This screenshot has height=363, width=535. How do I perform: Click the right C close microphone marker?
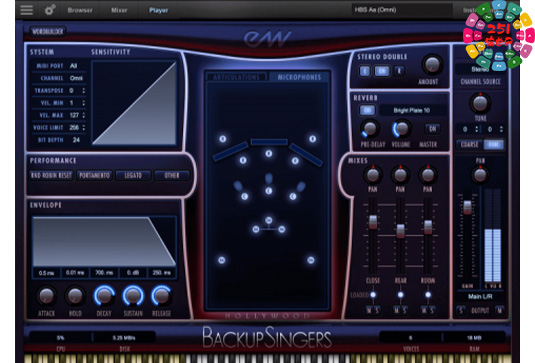tap(293, 196)
